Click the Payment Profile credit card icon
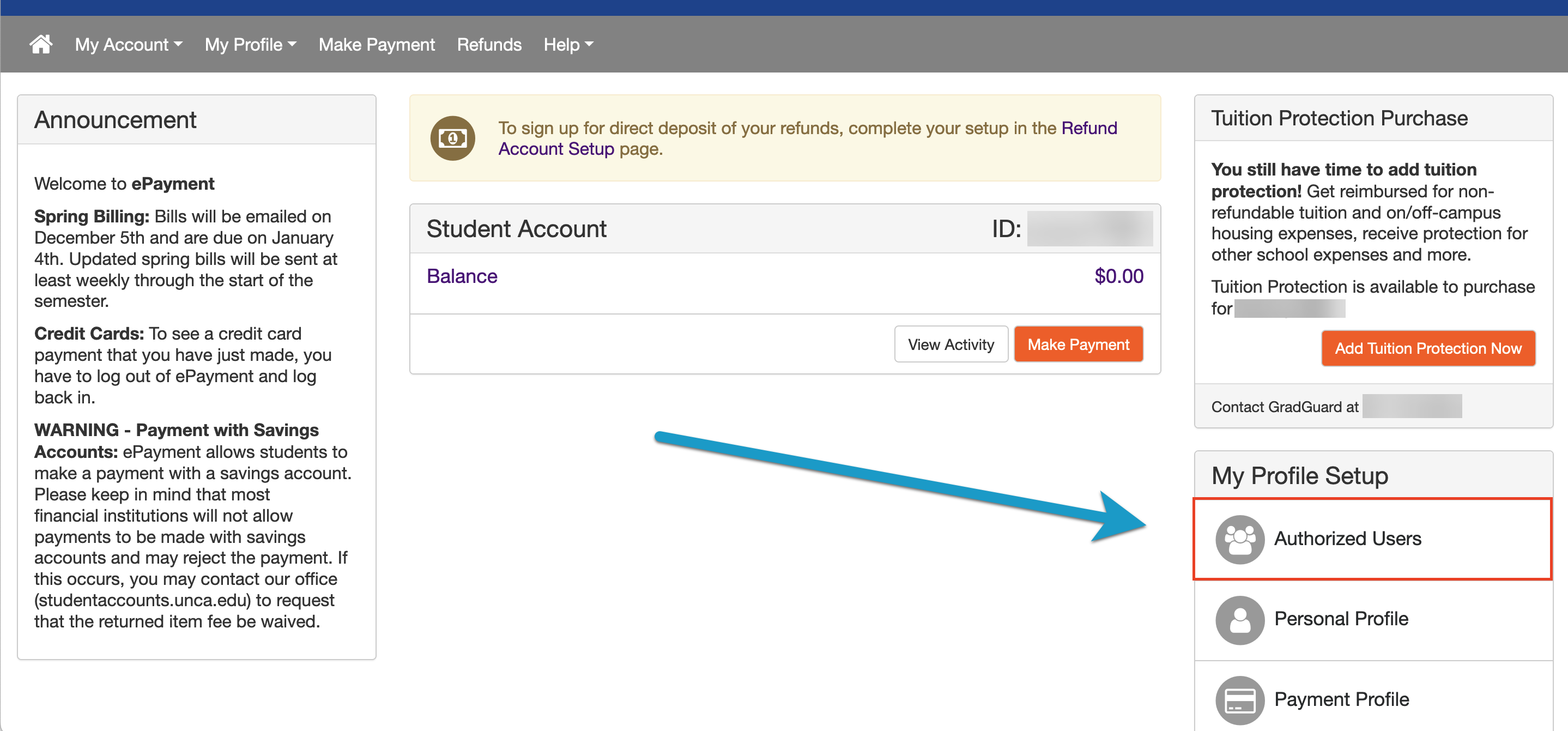 (1239, 700)
